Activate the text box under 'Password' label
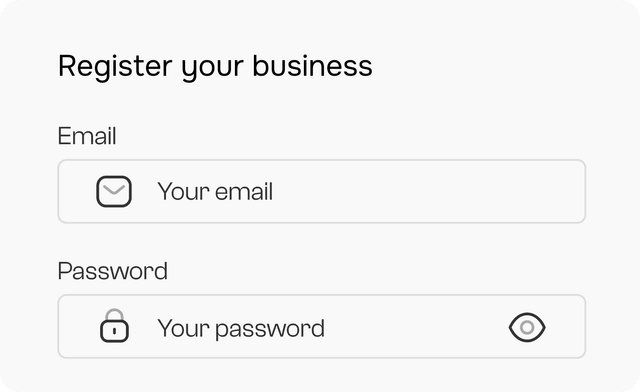The width and height of the screenshot is (640, 392). 322,327
